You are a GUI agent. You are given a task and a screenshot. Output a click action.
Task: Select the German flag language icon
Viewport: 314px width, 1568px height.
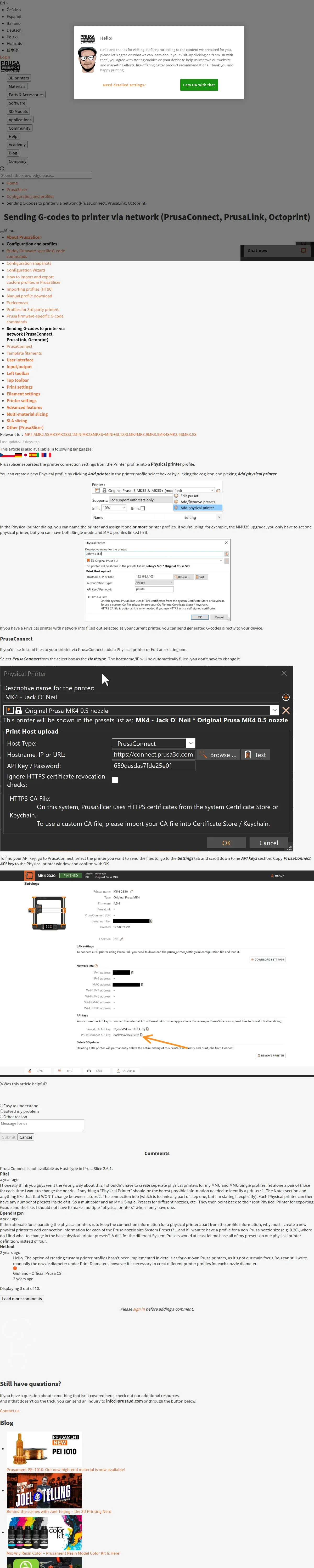coord(18,455)
